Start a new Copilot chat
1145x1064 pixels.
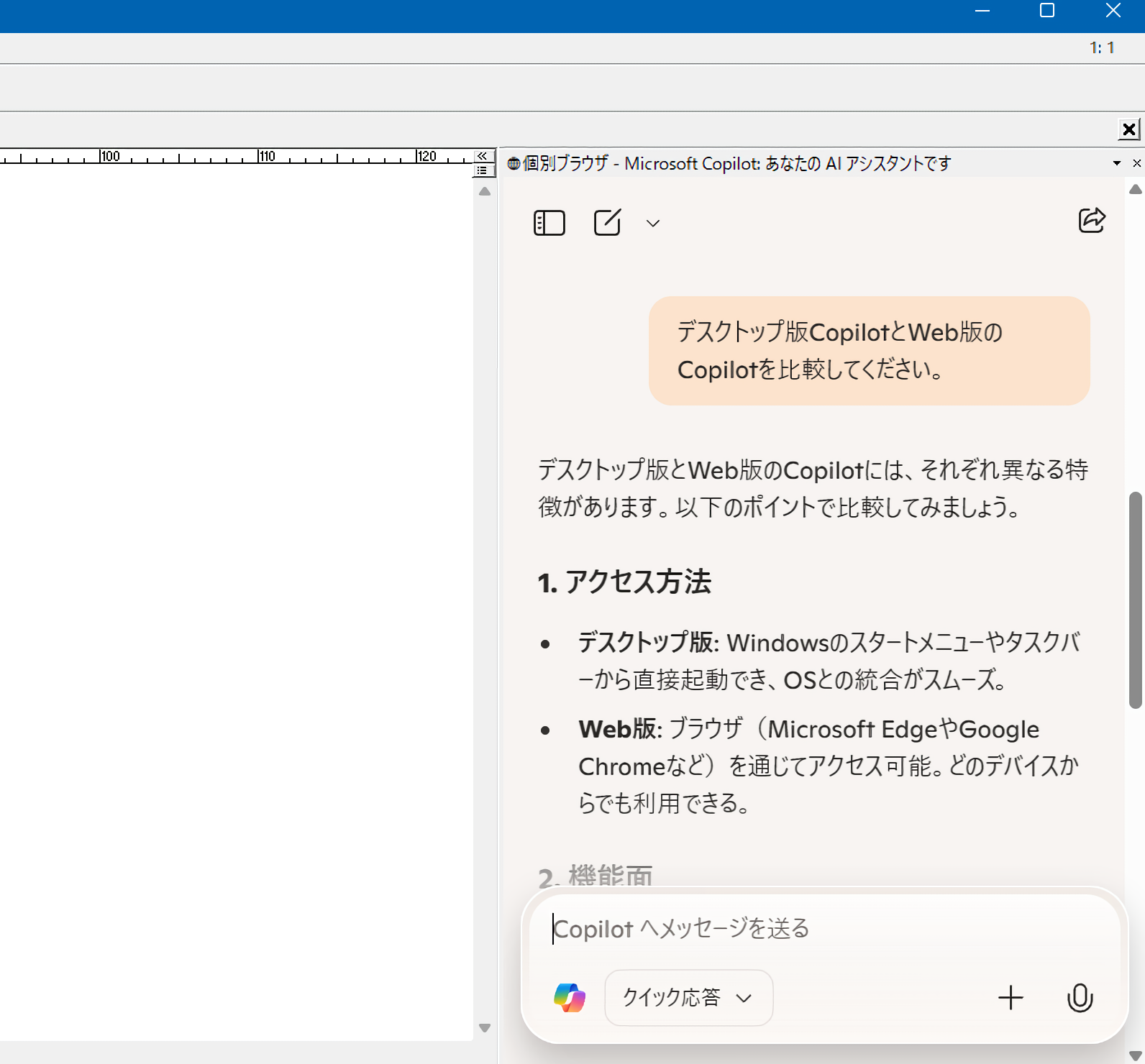(x=607, y=223)
